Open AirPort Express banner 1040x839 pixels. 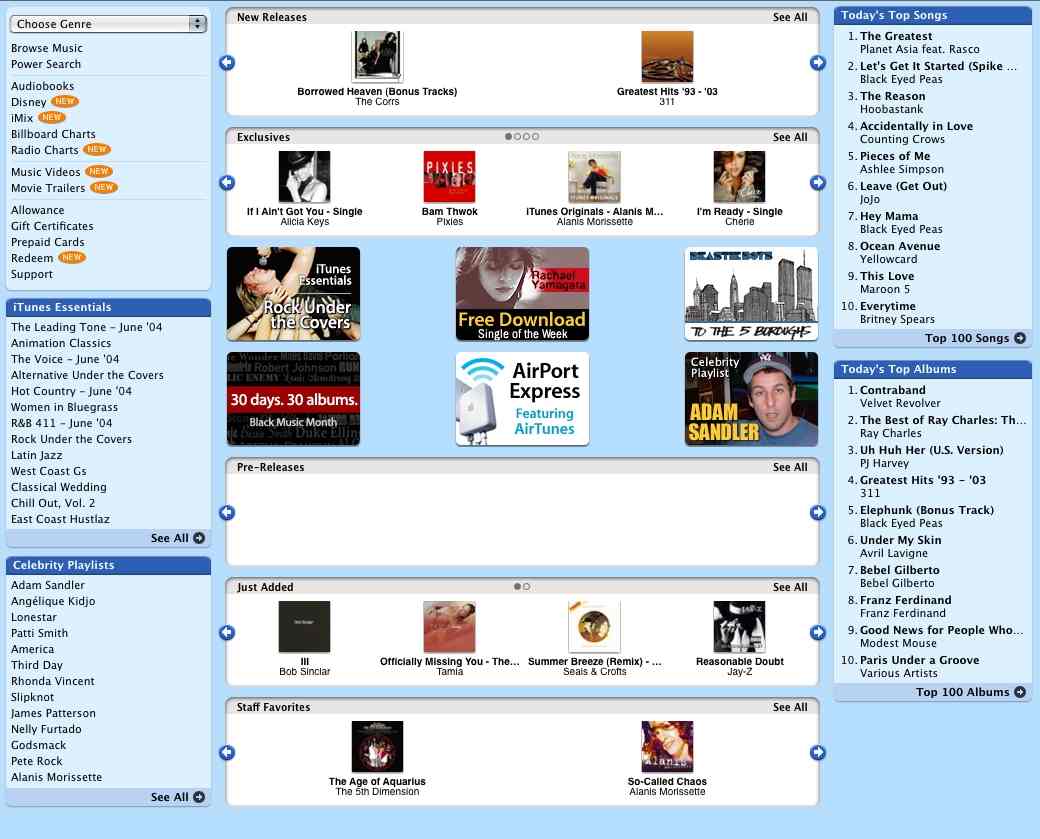(523, 399)
